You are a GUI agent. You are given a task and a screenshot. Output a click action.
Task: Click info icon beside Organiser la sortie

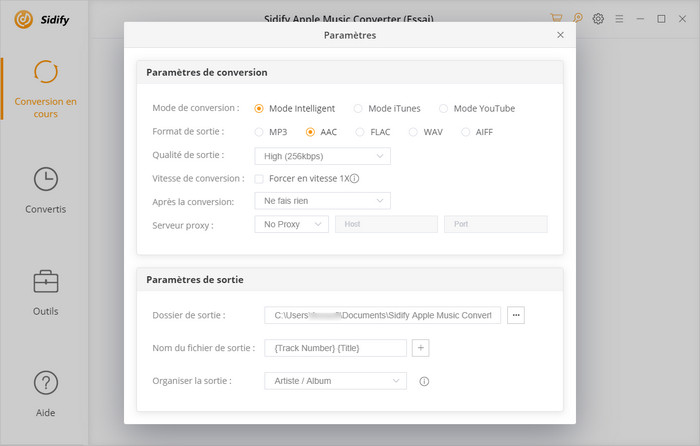click(424, 381)
